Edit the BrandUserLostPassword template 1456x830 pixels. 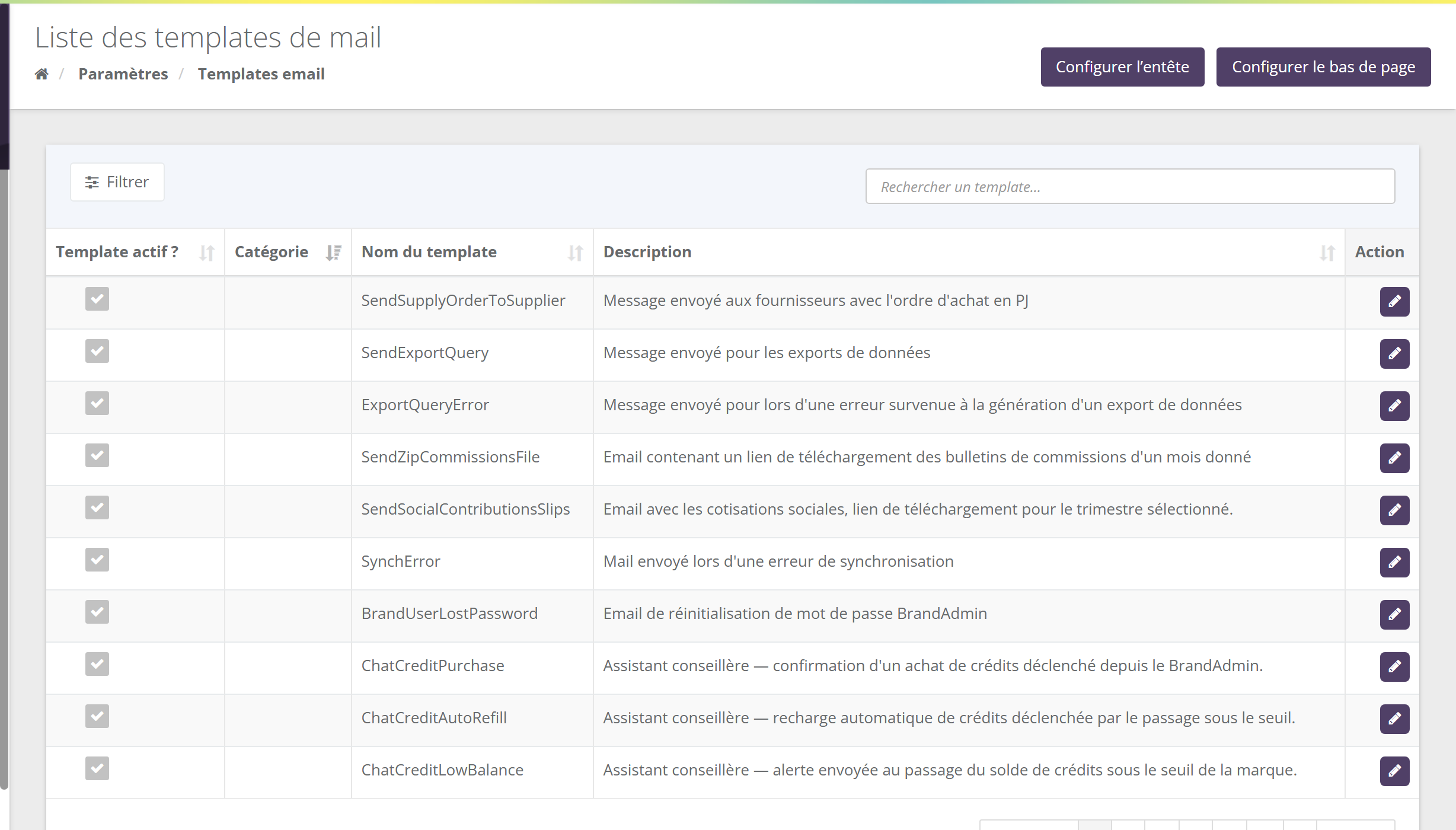1394,615
